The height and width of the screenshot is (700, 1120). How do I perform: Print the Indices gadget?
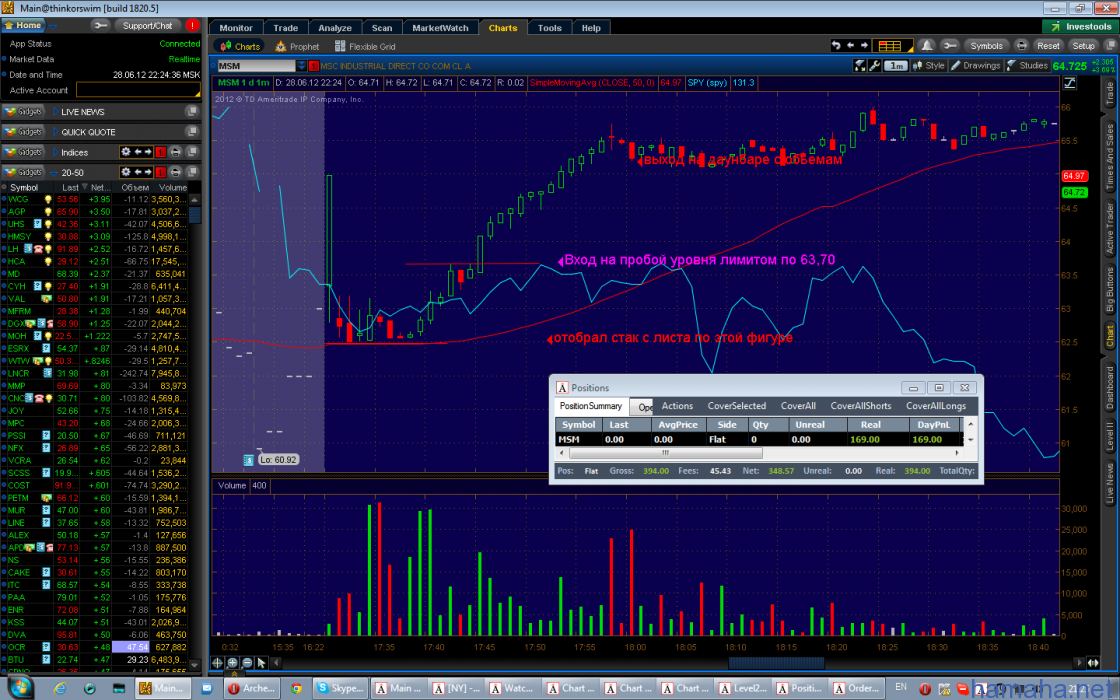[x=175, y=152]
